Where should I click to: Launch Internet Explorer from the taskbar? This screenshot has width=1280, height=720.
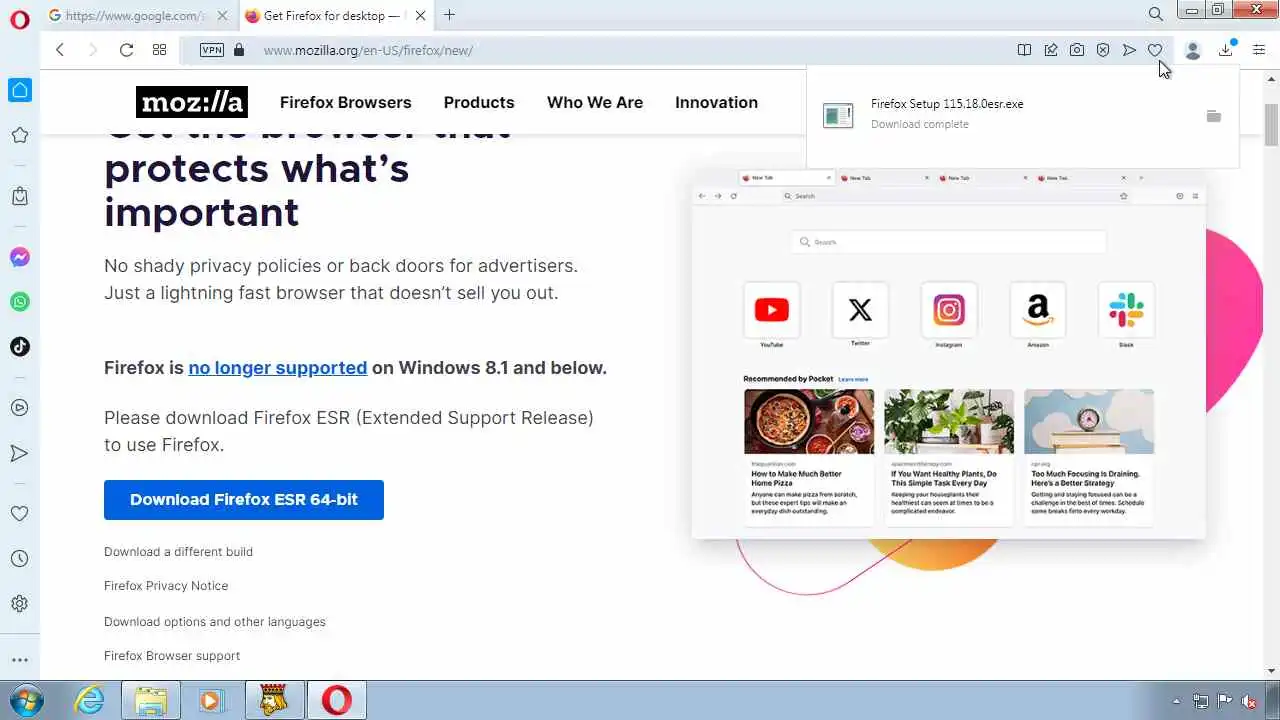tap(90, 700)
